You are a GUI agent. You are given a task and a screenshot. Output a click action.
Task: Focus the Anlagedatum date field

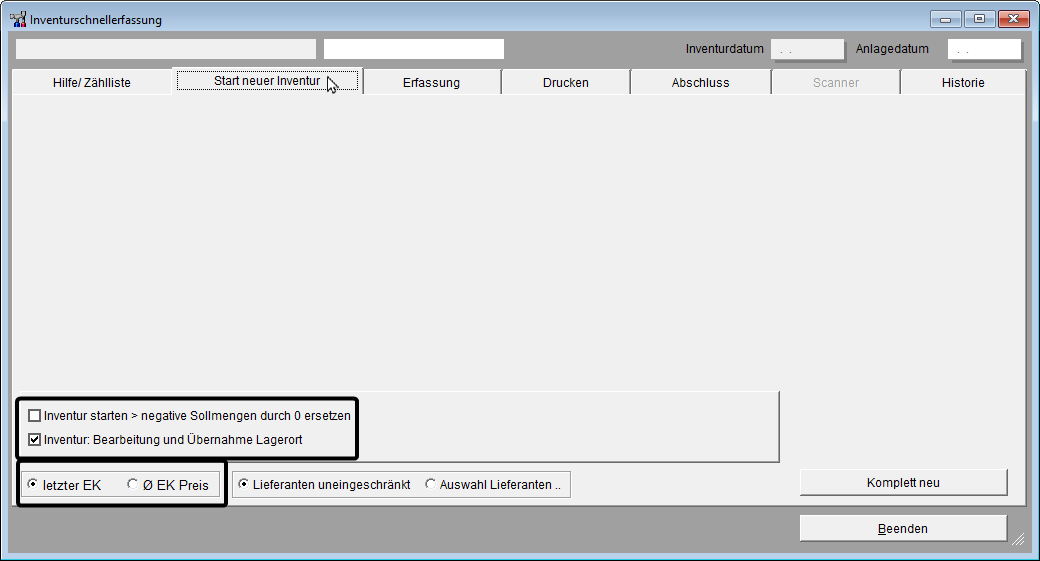click(984, 49)
